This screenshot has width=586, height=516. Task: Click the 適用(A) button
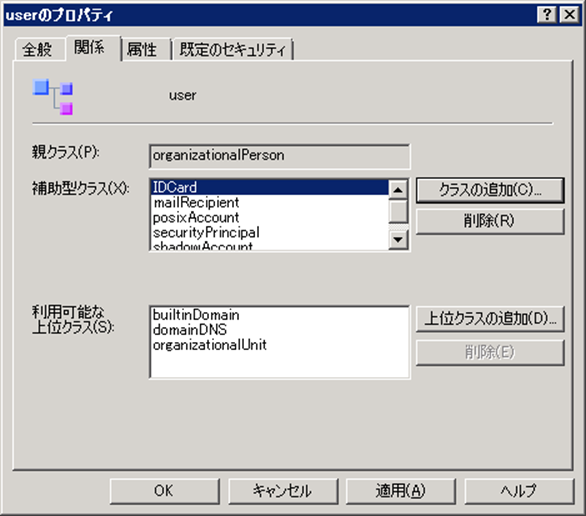tap(401, 491)
